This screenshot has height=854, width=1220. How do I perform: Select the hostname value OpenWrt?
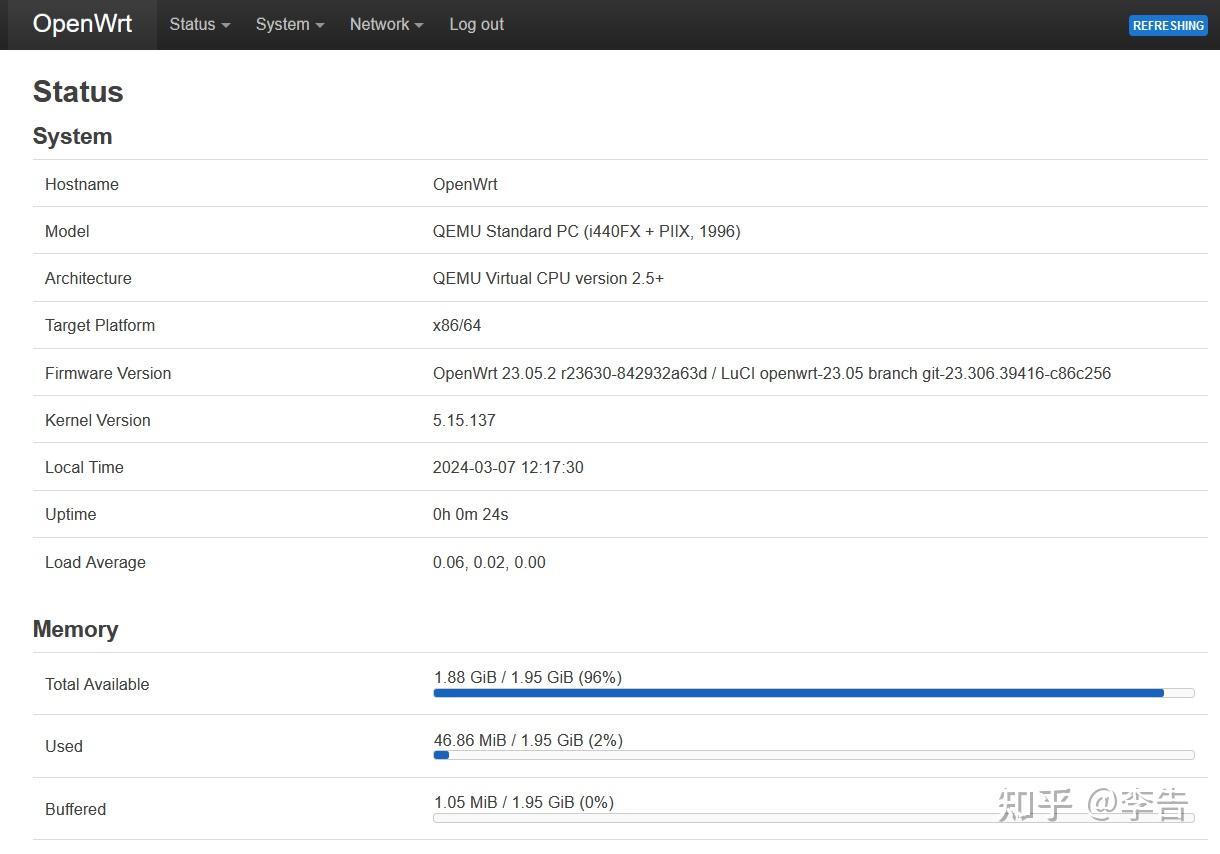[x=465, y=184]
